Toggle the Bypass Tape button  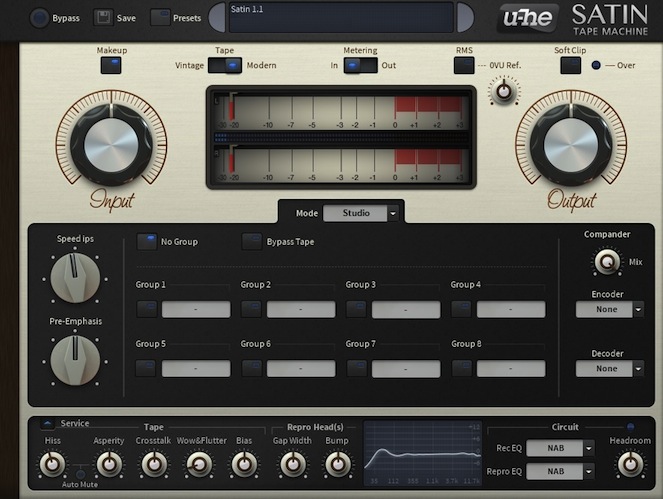252,241
